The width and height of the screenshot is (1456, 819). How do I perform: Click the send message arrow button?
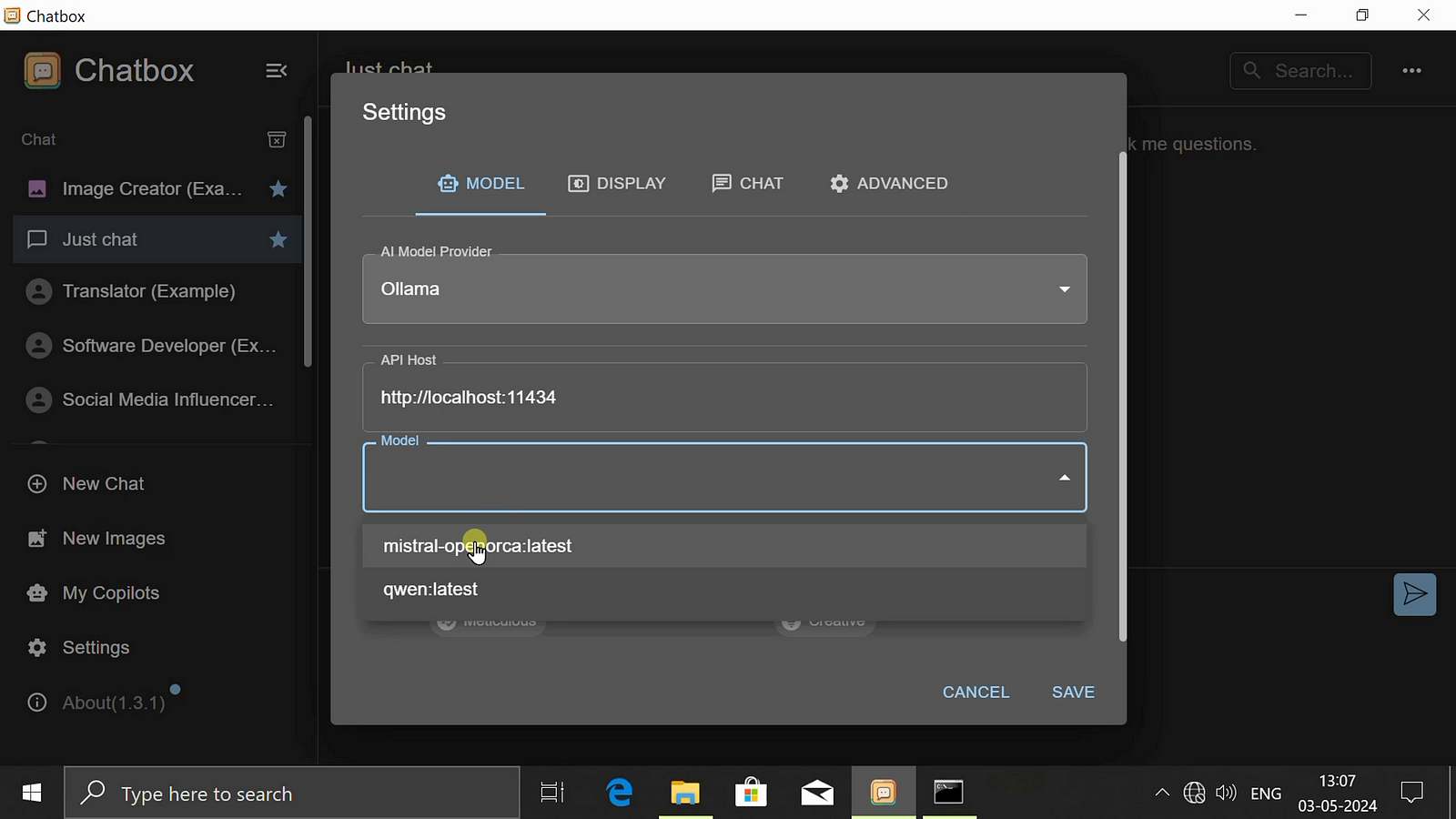click(1414, 594)
